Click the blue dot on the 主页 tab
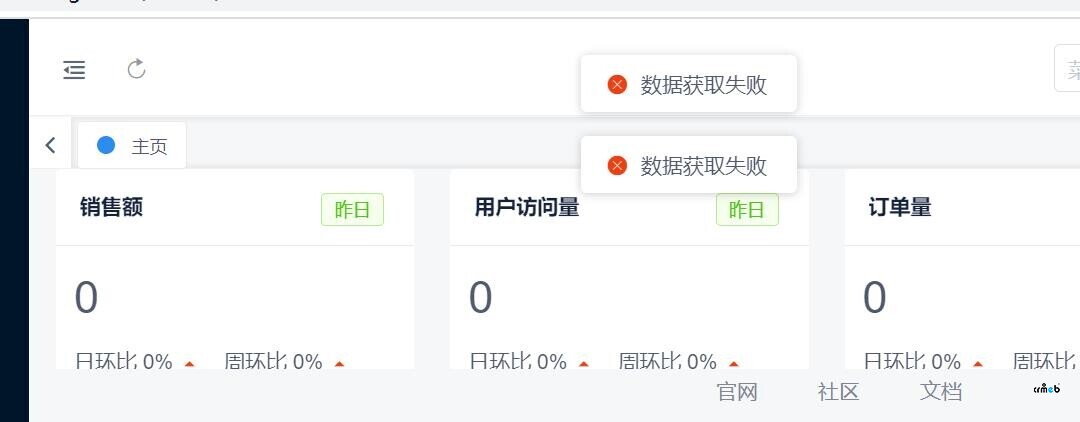Screen dimensions: 1080x422 [106, 145]
